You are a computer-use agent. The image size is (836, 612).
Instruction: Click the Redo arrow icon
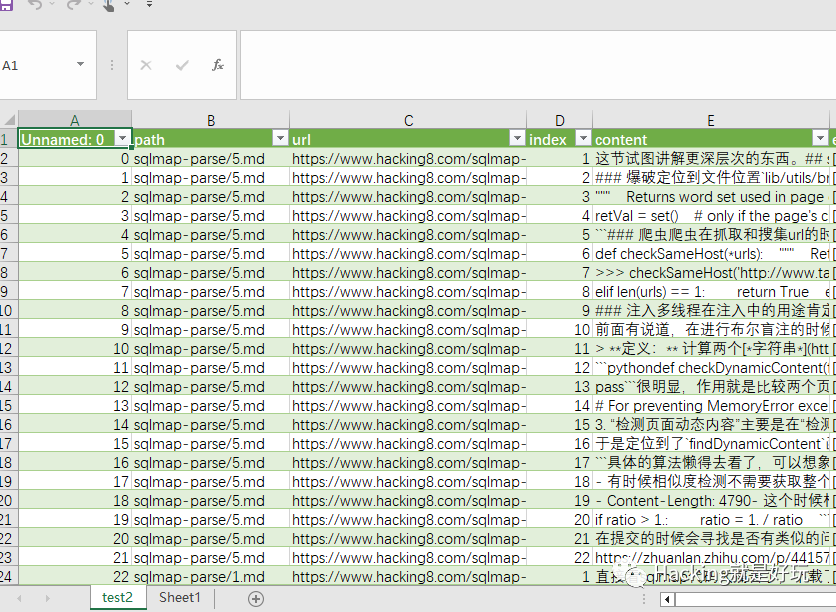point(74,5)
